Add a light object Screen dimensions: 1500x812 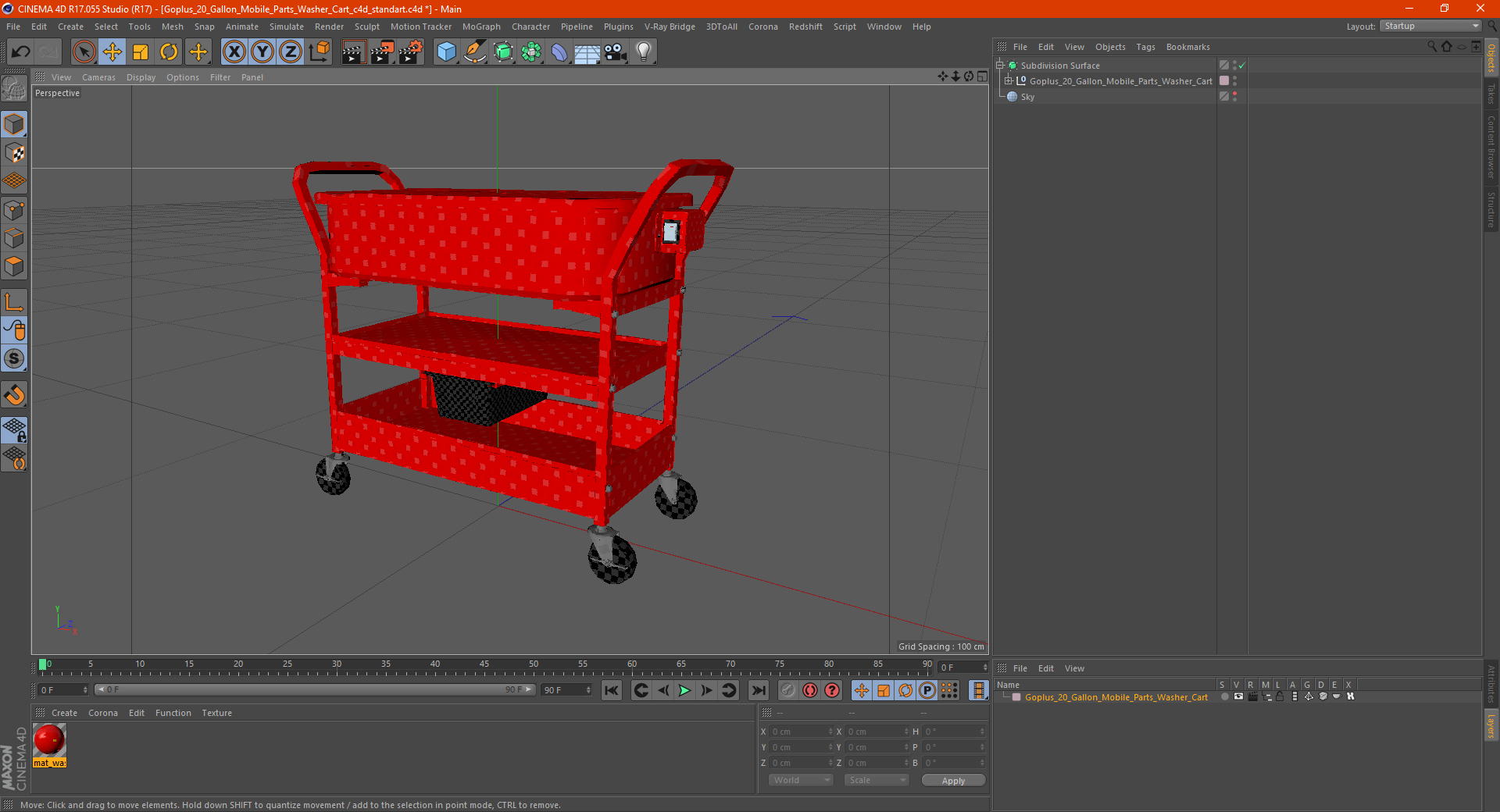pyautogui.click(x=644, y=52)
